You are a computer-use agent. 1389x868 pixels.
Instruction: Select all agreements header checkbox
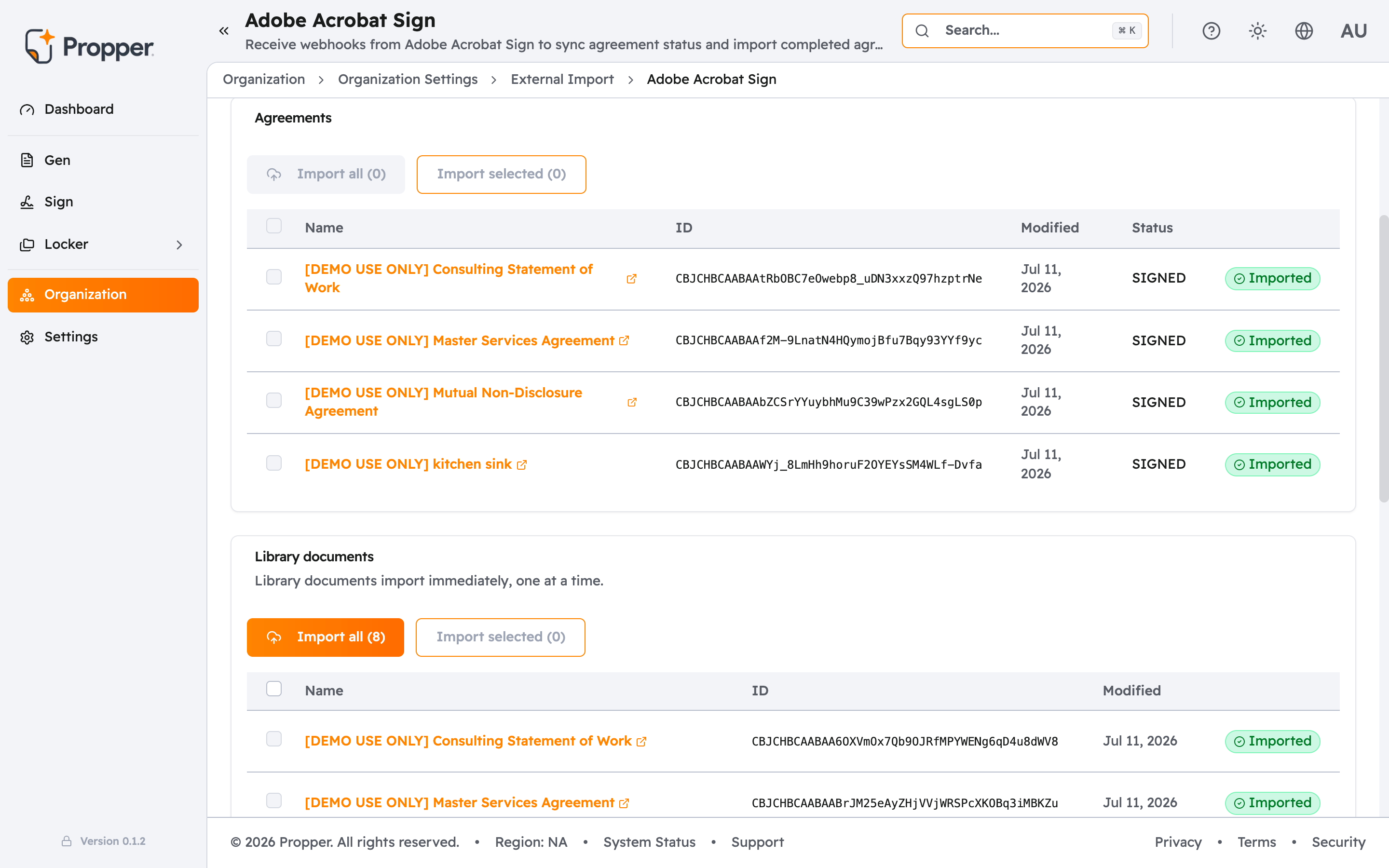274,226
